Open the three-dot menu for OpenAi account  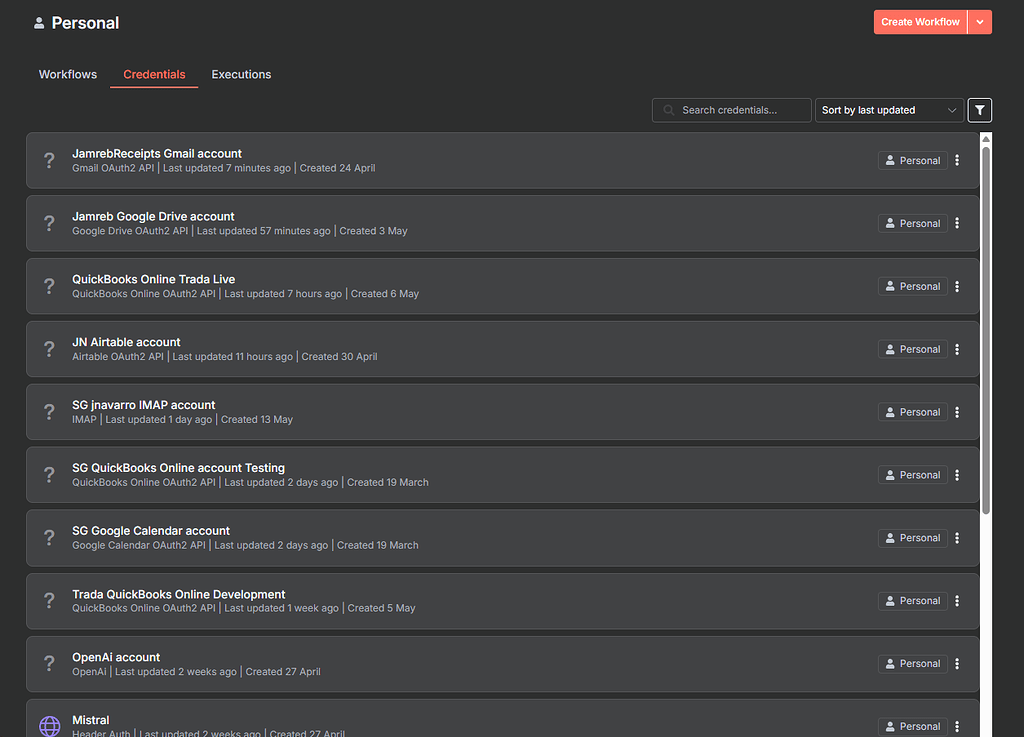(x=956, y=663)
